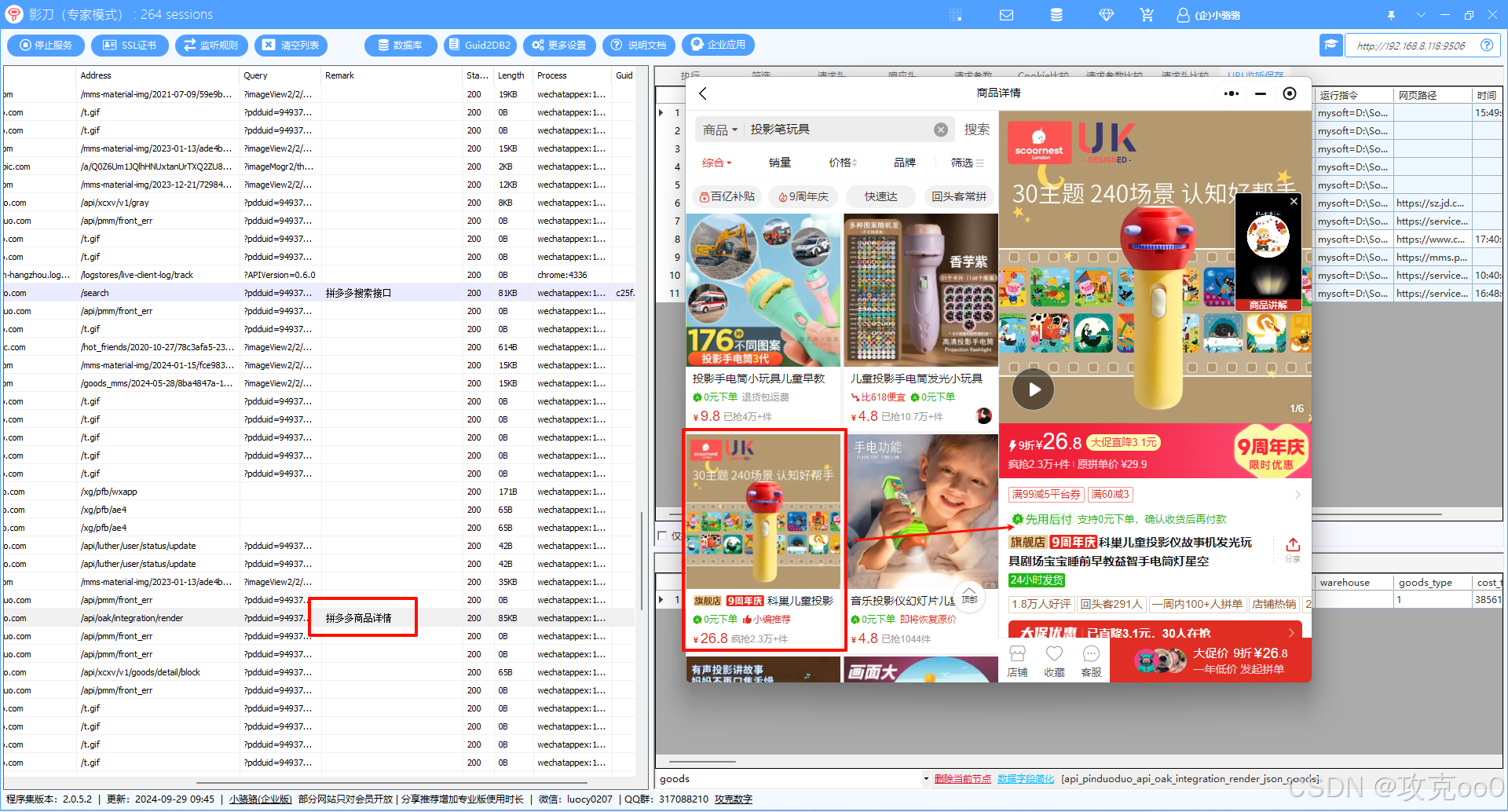Screen dimensions: 1508x812
Task: Click the 停止服务 stop service button
Action: [x=46, y=46]
